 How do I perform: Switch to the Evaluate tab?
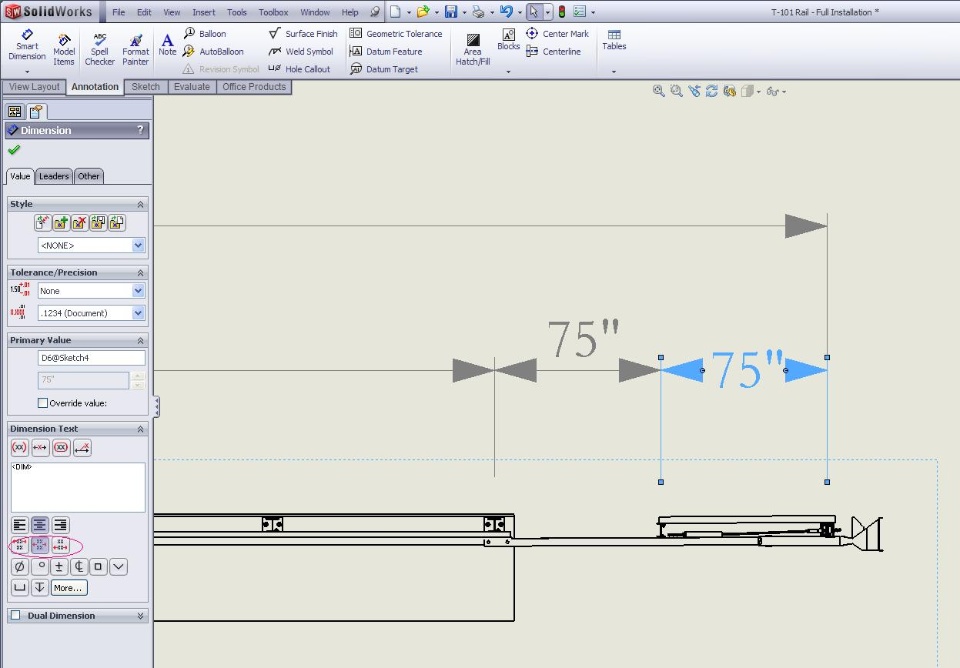[192, 87]
